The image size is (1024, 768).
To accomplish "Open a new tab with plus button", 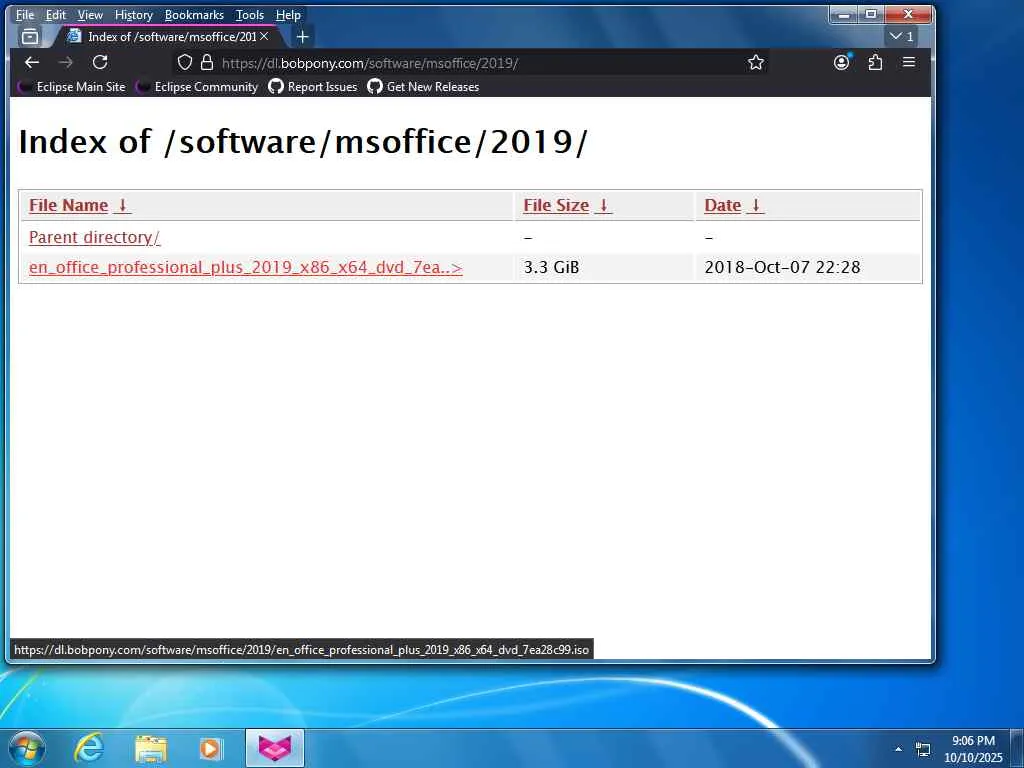I will pos(302,37).
